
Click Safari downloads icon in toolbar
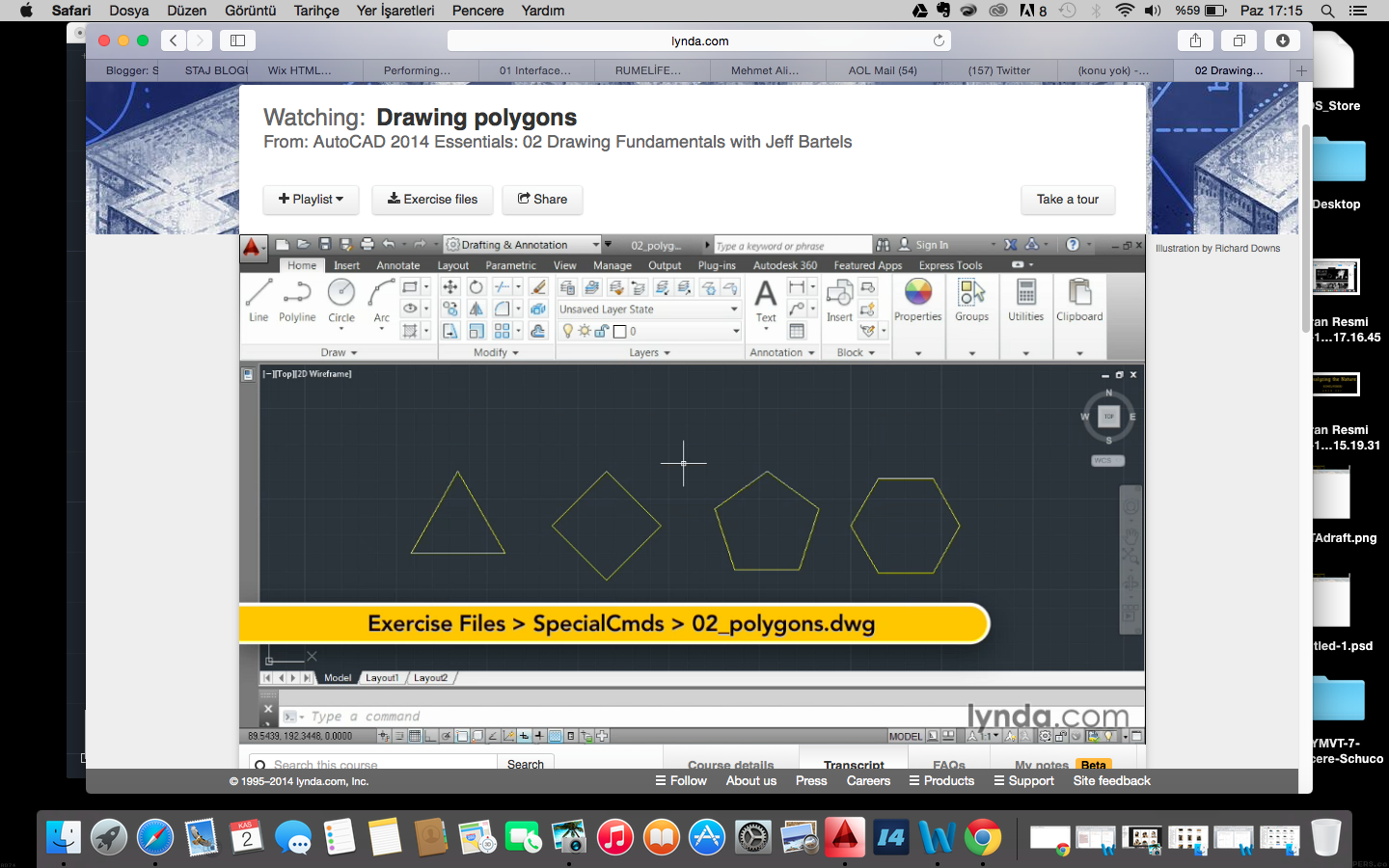pyautogui.click(x=1282, y=41)
